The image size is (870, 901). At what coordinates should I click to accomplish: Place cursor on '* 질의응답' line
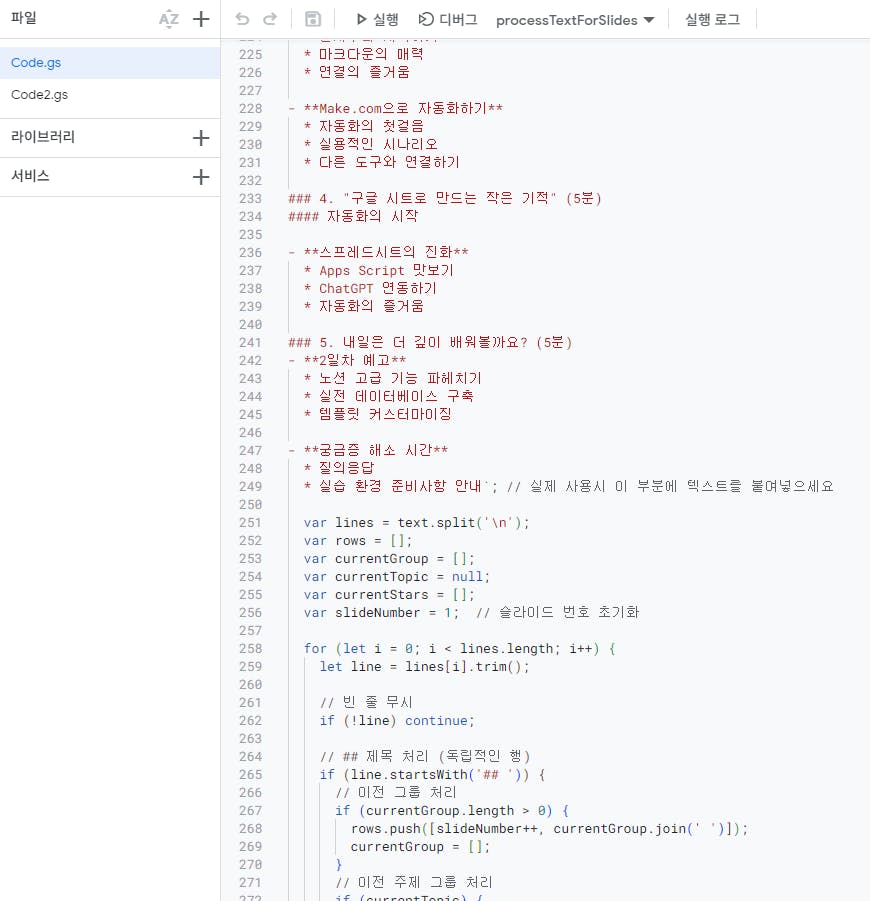coord(338,468)
